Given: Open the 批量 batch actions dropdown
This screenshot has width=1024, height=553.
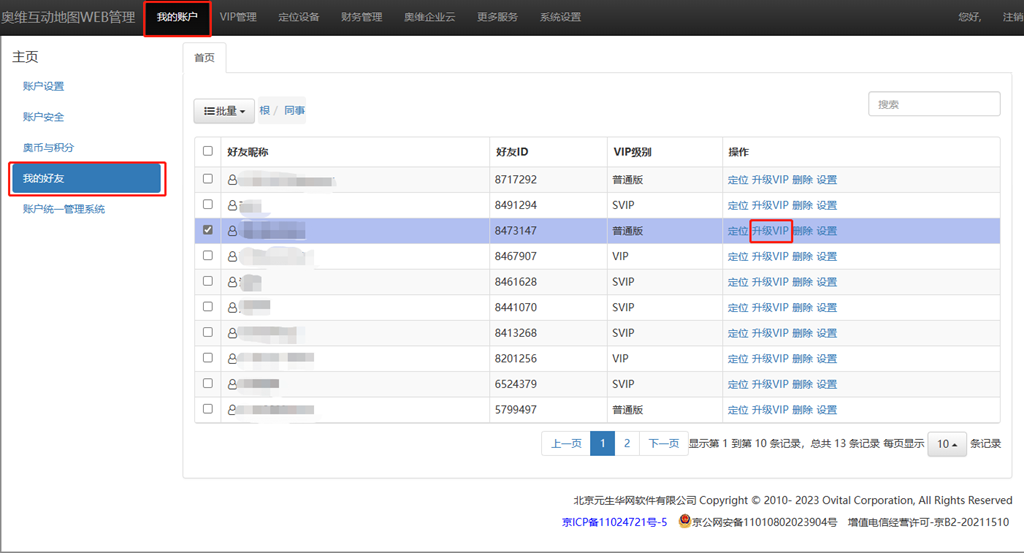Looking at the screenshot, I should pyautogui.click(x=224, y=111).
